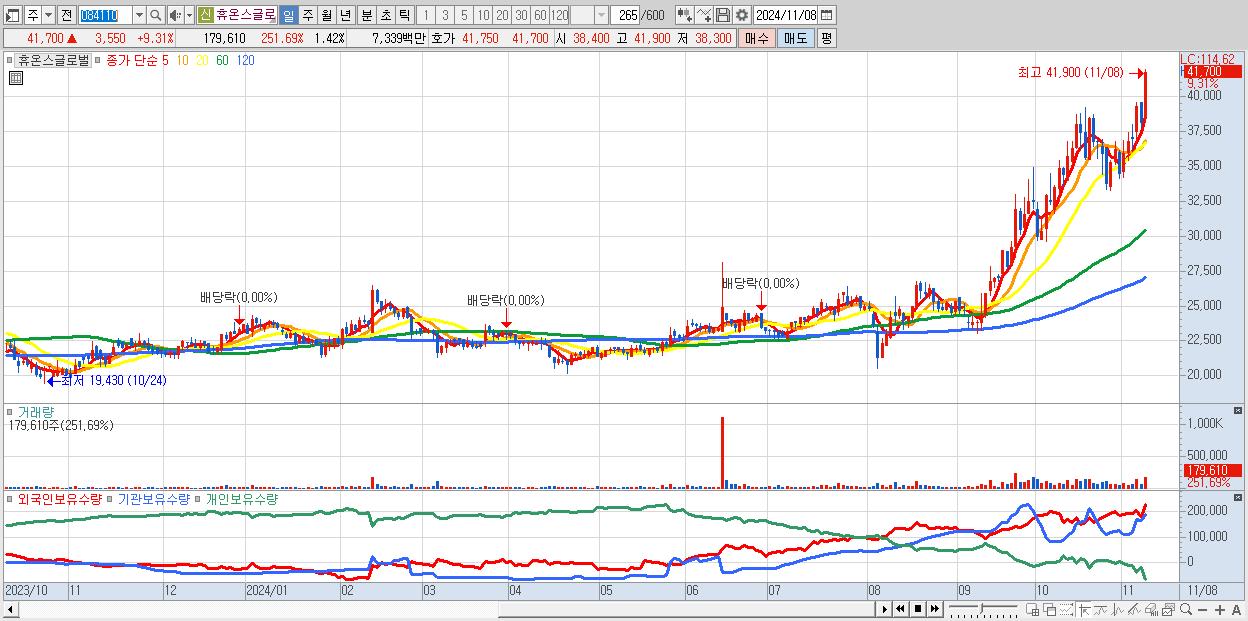Open the calendar date picker icon
This screenshot has width=1248, height=621.
(826, 15)
